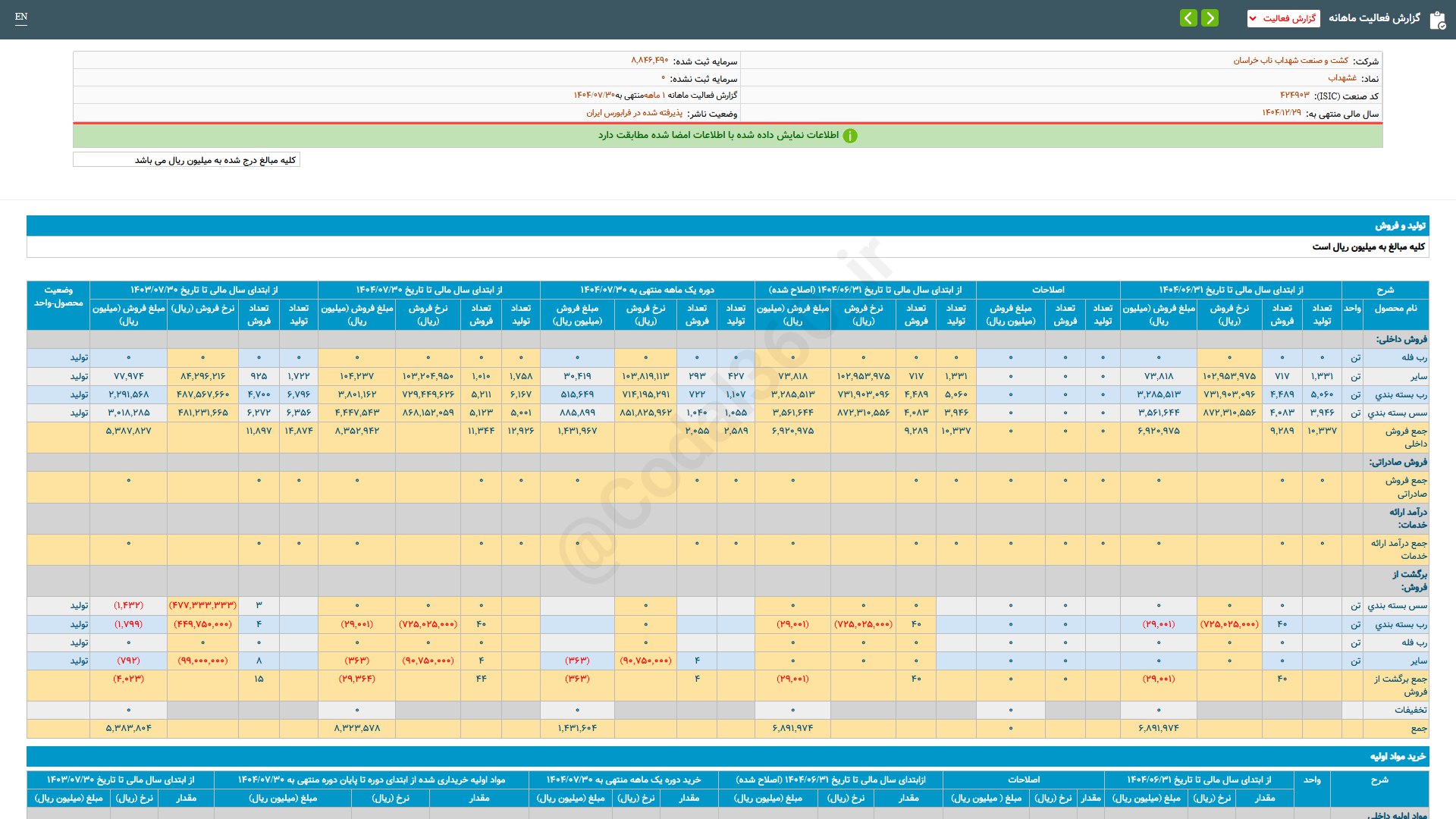Viewport: 1456px width, 819px height.
Task: Click the فروش داخلی group row
Action: pos(1401,339)
